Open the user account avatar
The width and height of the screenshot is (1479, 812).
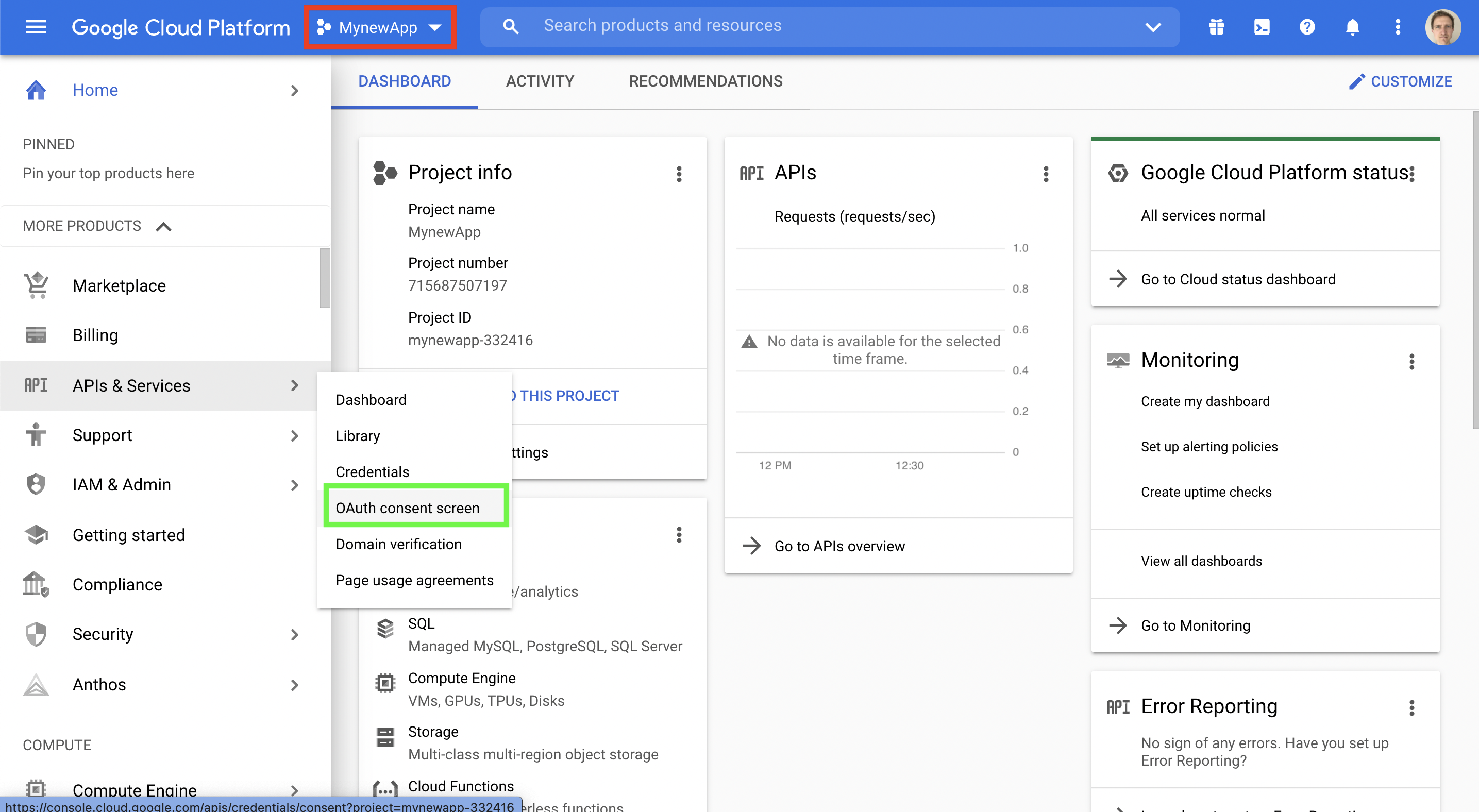[x=1443, y=27]
